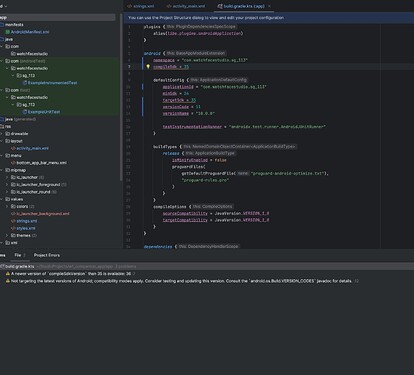Click the layout folder icon
Screen dimensions: 414x375
(x=8, y=141)
